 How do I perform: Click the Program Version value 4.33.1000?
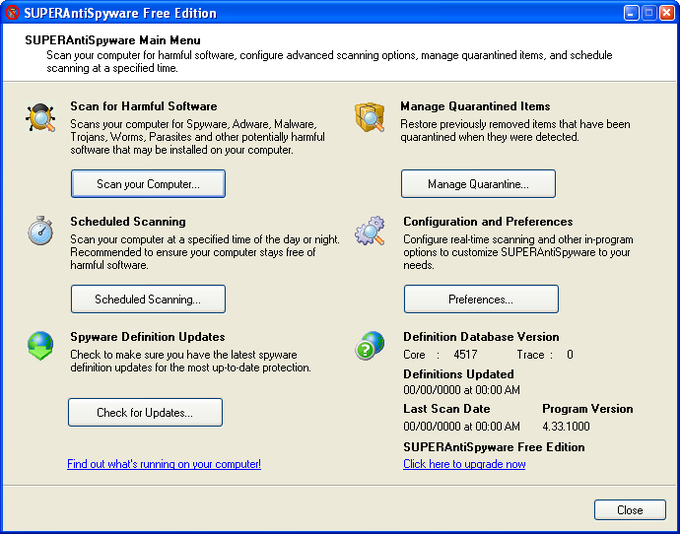pyautogui.click(x=566, y=426)
